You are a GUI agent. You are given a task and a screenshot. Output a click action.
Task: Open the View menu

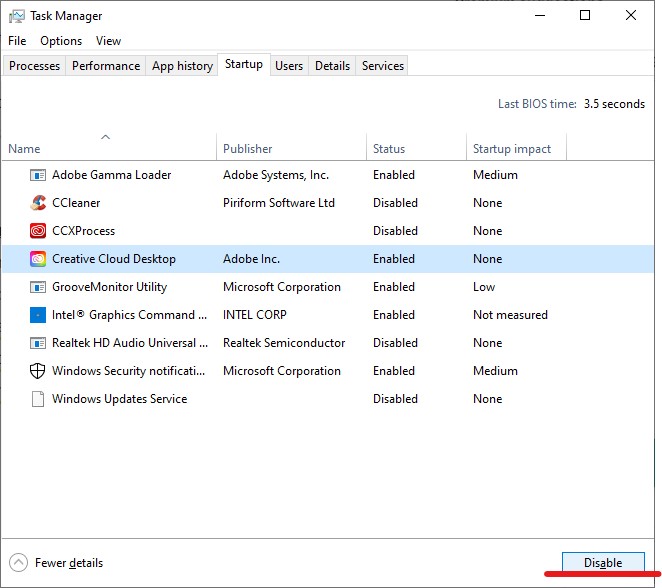pyautogui.click(x=108, y=41)
